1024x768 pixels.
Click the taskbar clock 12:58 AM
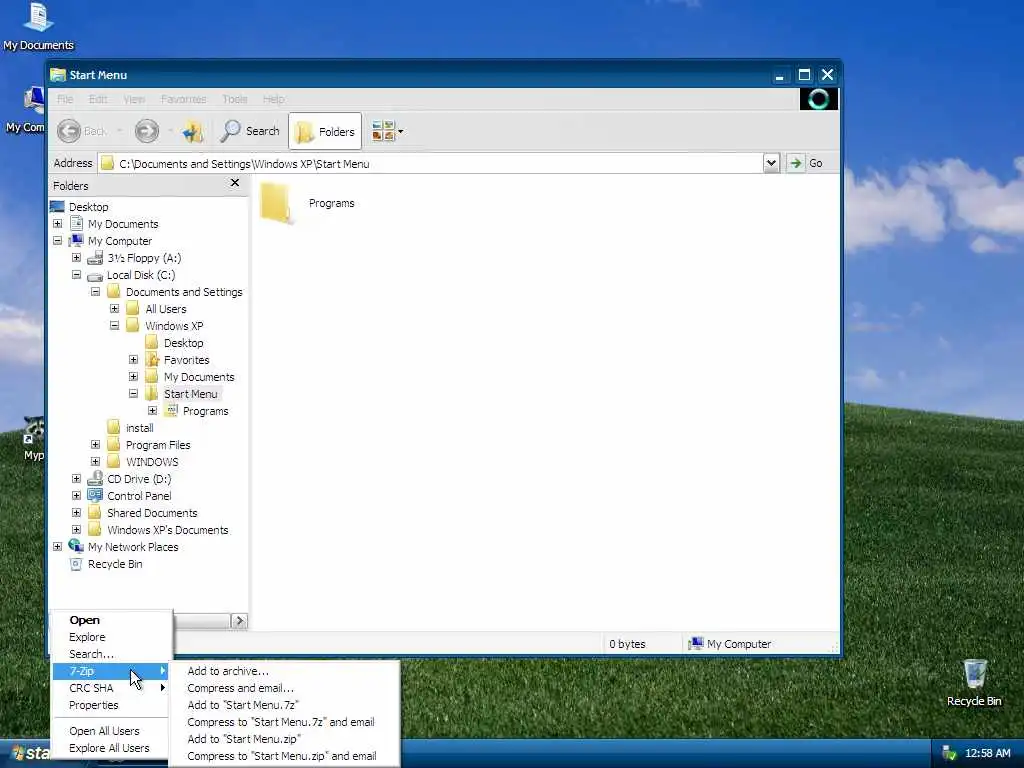tap(987, 753)
